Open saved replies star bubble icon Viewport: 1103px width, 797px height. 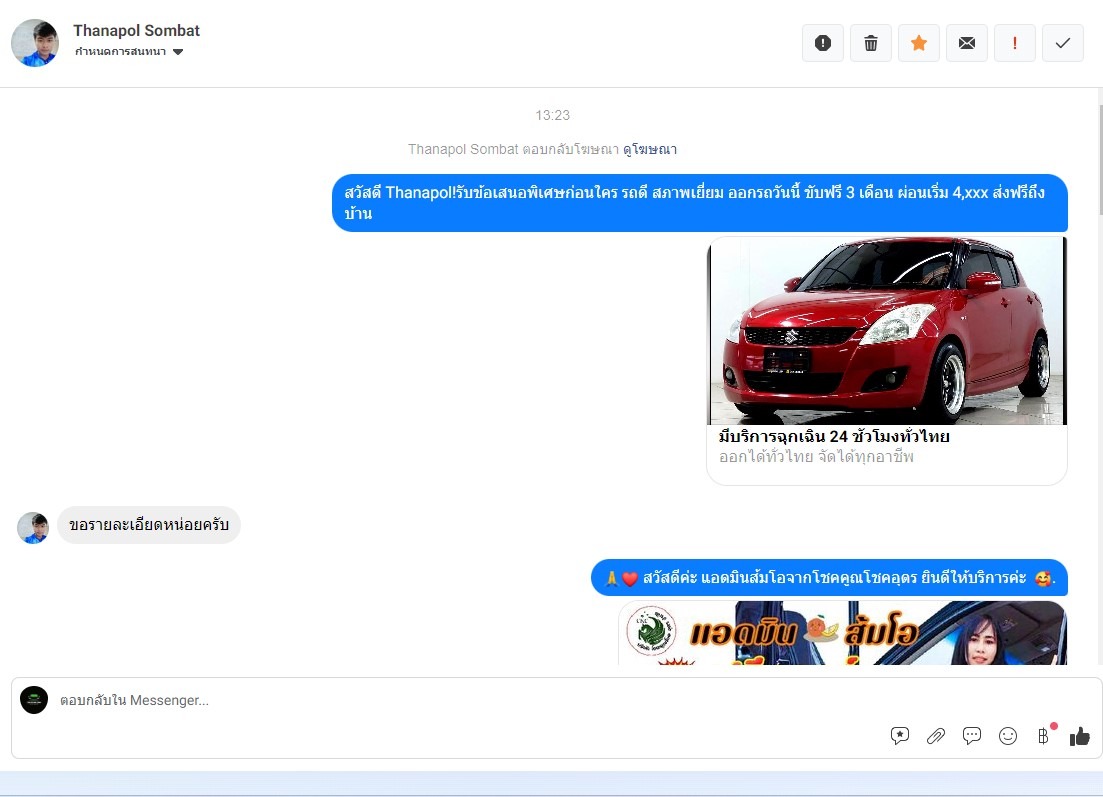[x=900, y=736]
